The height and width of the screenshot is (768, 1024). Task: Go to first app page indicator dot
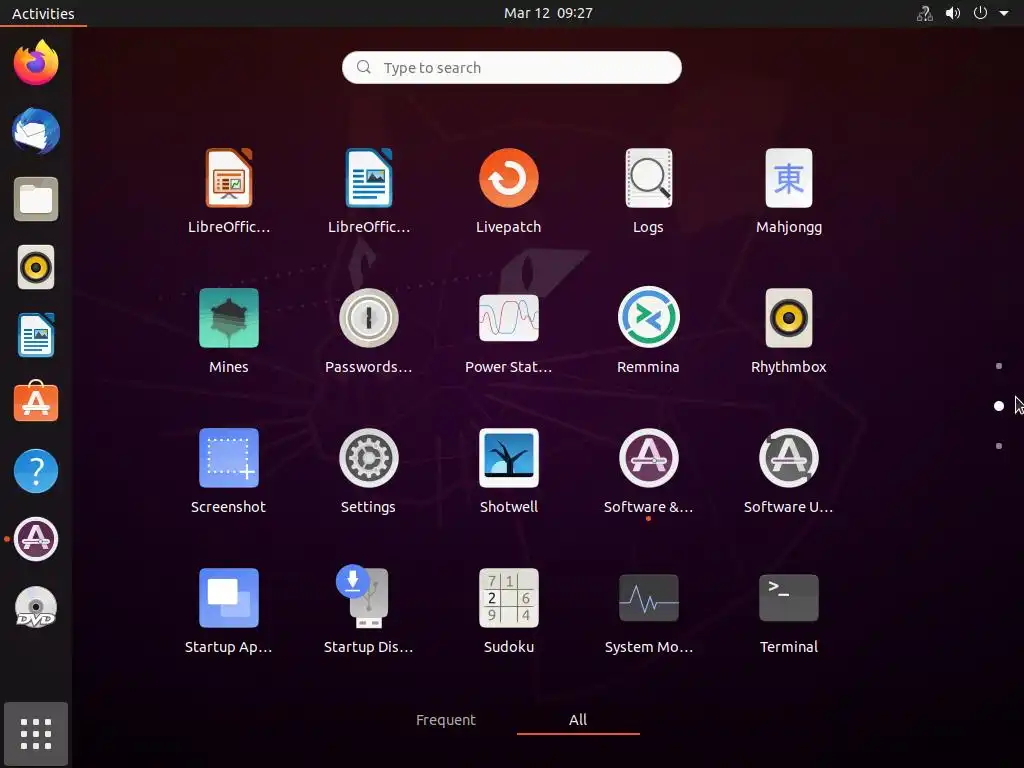coord(999,366)
